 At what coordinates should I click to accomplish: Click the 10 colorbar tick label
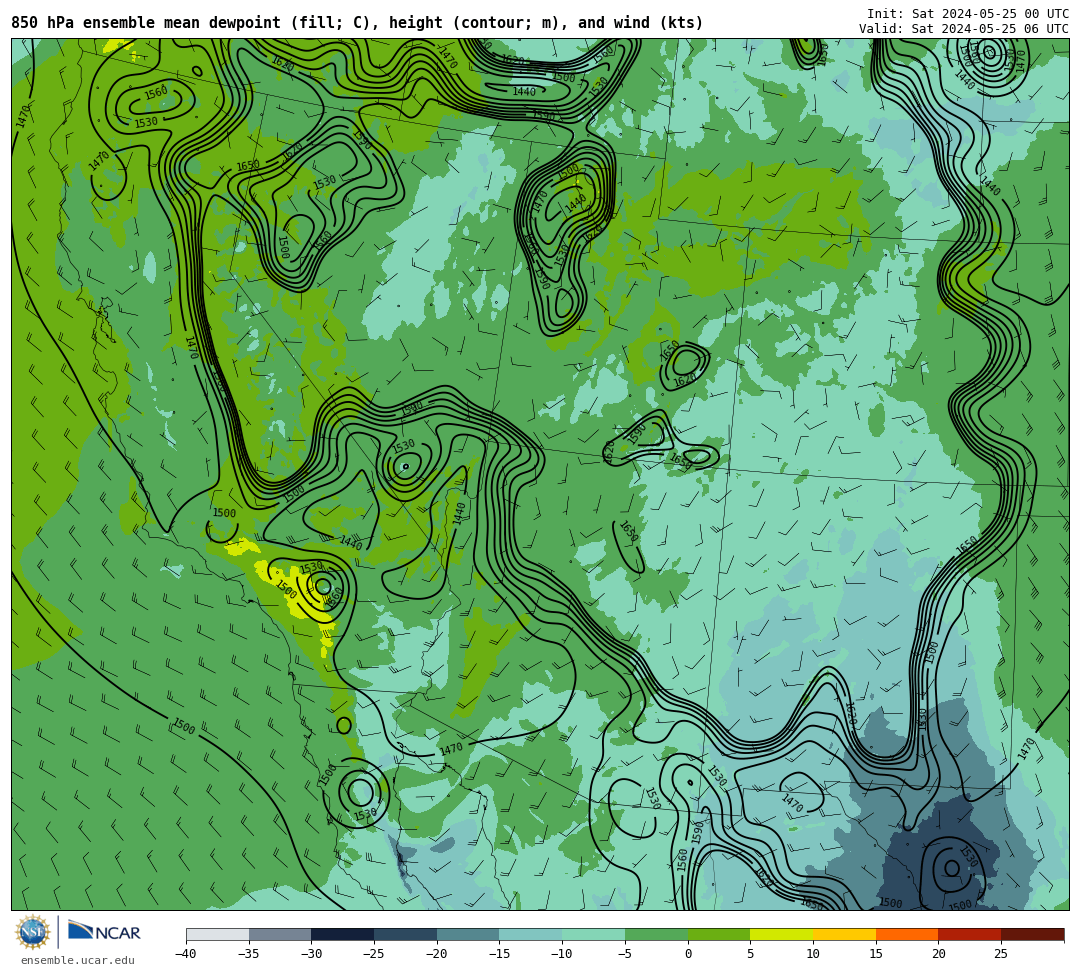pyautogui.click(x=813, y=954)
